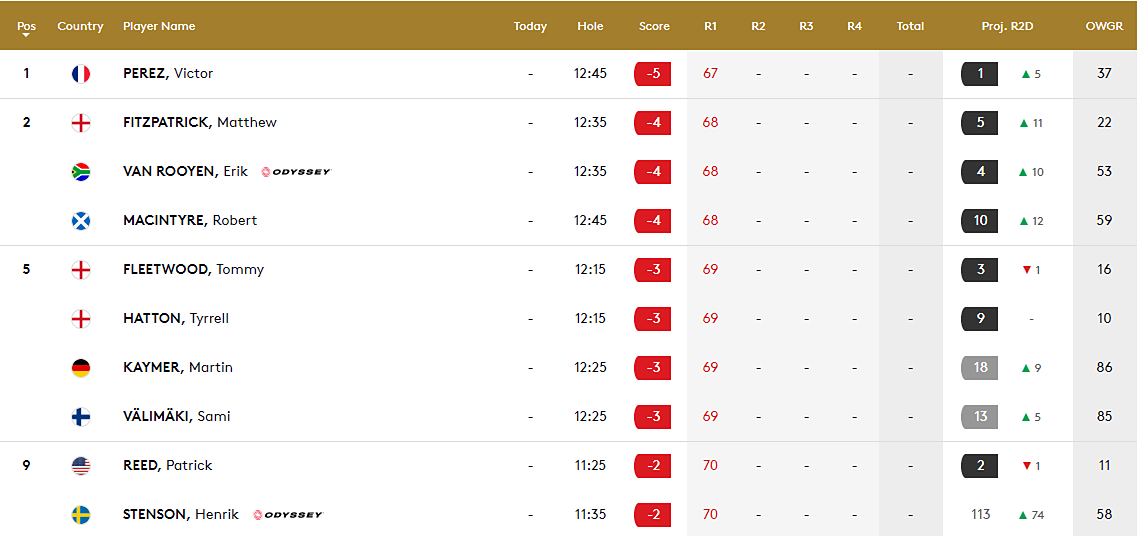Click the USA flag beside Reed
The height and width of the screenshot is (536, 1138).
(x=81, y=466)
